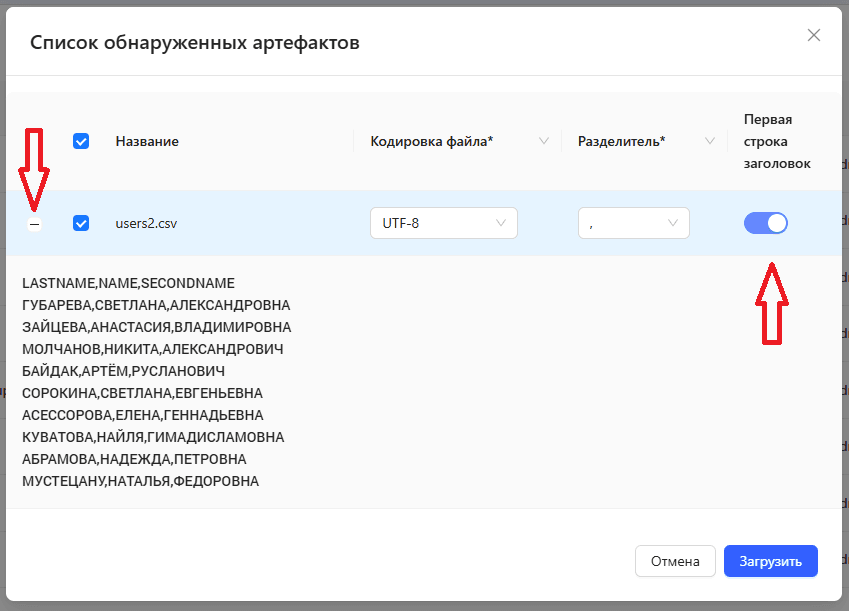This screenshot has height=611, width=849.
Task: Select the users2.csv file name
Action: (x=146, y=223)
